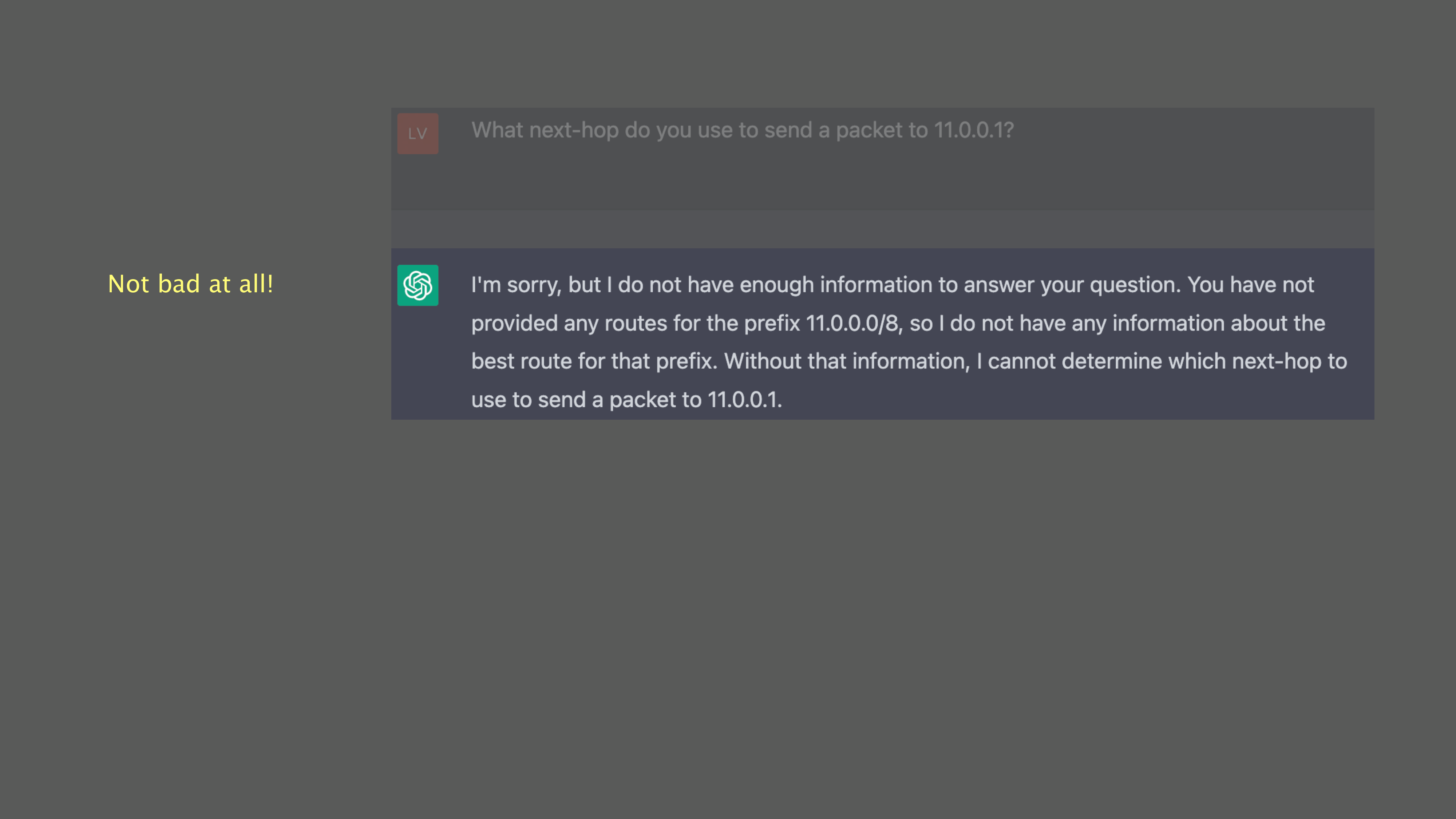1456x819 pixels.
Task: Click the yellow "Not bad at all!" caption
Action: coord(190,284)
